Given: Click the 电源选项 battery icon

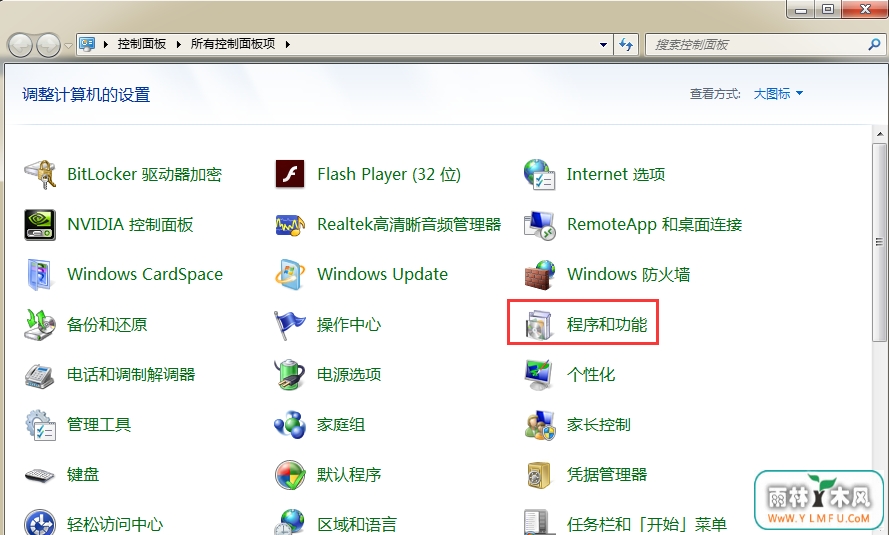Looking at the screenshot, I should 290,375.
